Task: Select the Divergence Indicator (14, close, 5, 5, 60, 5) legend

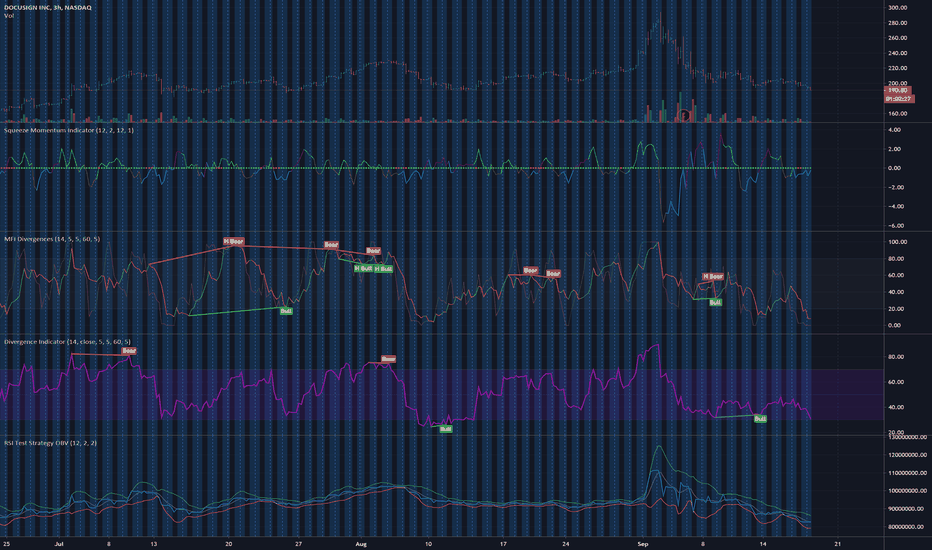Action: click(x=68, y=342)
